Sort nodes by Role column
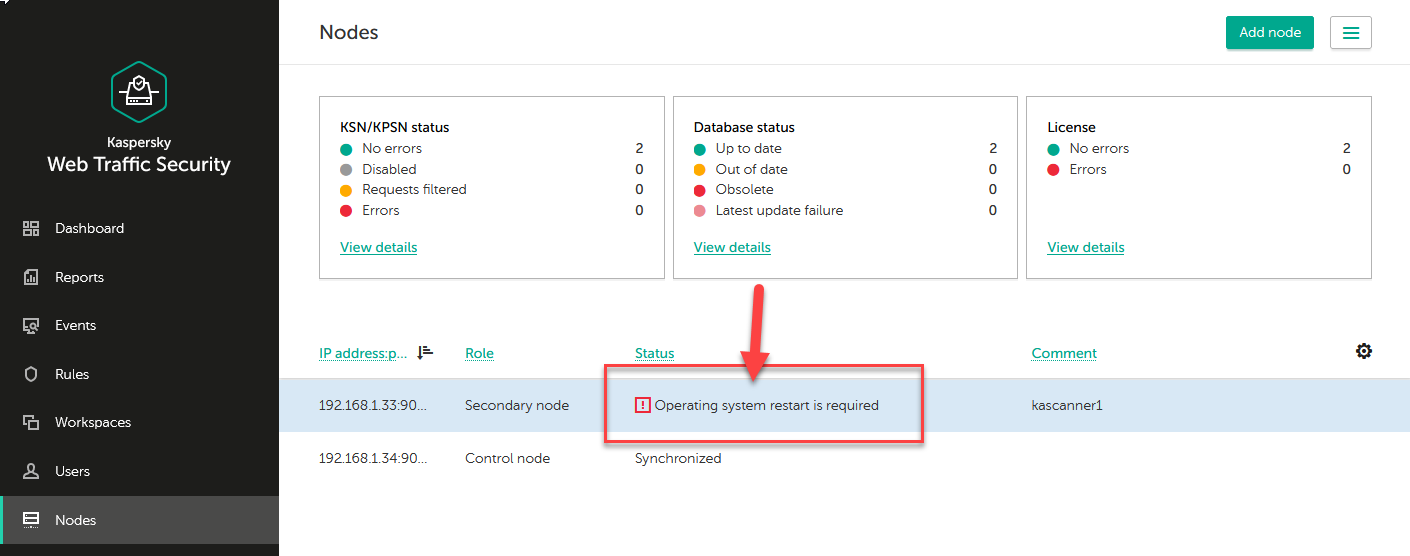Screen dimensions: 1410x556 [x=479, y=353]
